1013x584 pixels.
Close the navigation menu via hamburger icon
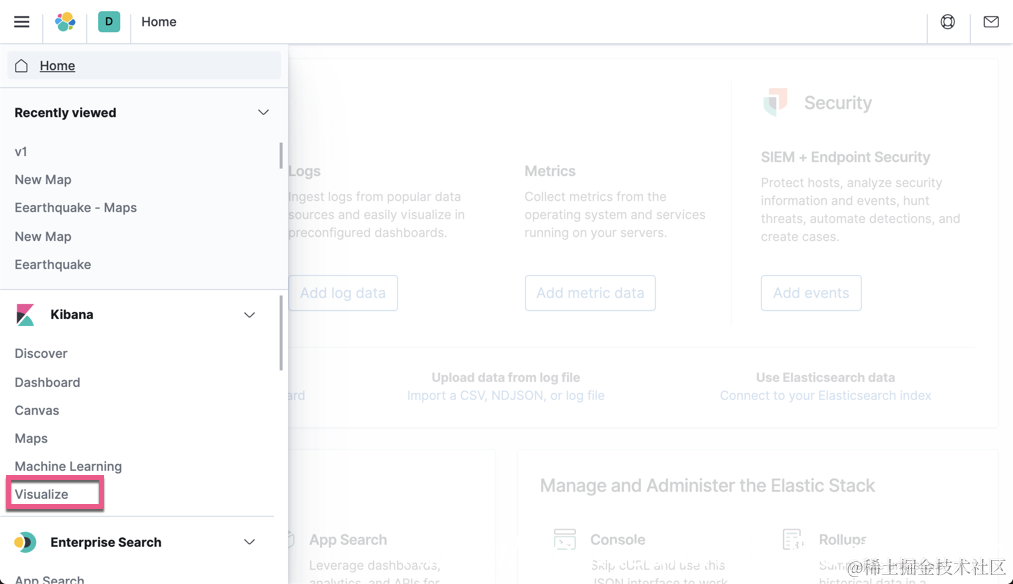tap(21, 21)
